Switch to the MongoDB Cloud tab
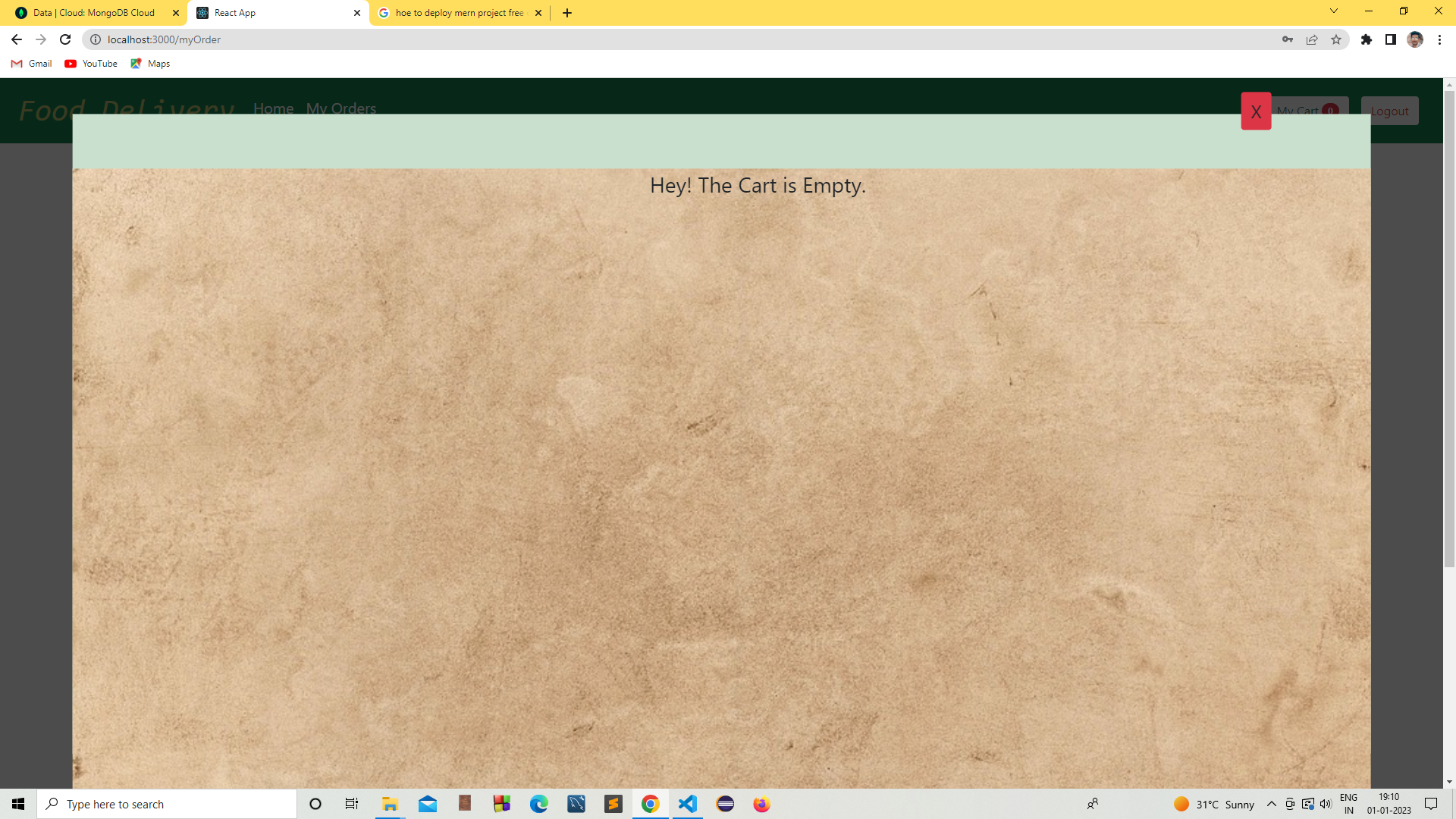This screenshot has height=819, width=1456. pyautogui.click(x=94, y=13)
